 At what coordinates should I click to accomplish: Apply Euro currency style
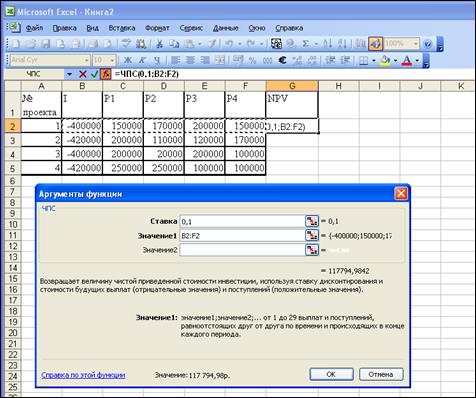pyautogui.click(x=283, y=60)
